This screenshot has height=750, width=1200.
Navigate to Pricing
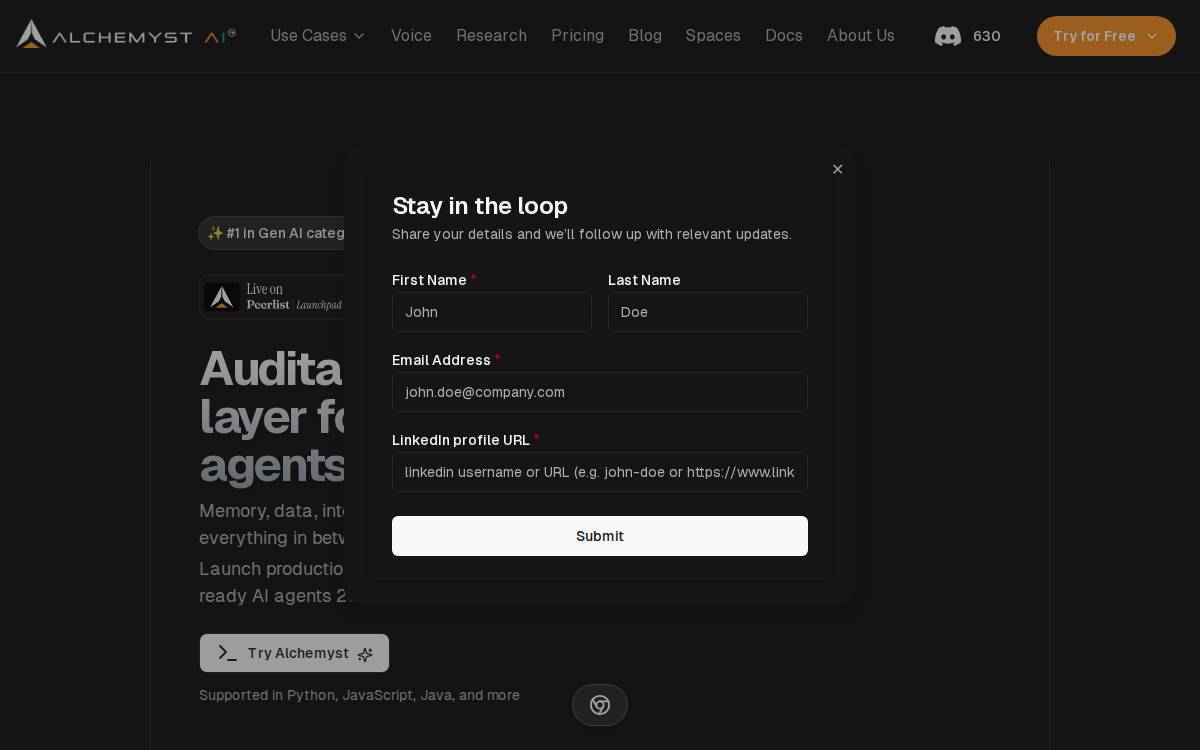click(577, 36)
